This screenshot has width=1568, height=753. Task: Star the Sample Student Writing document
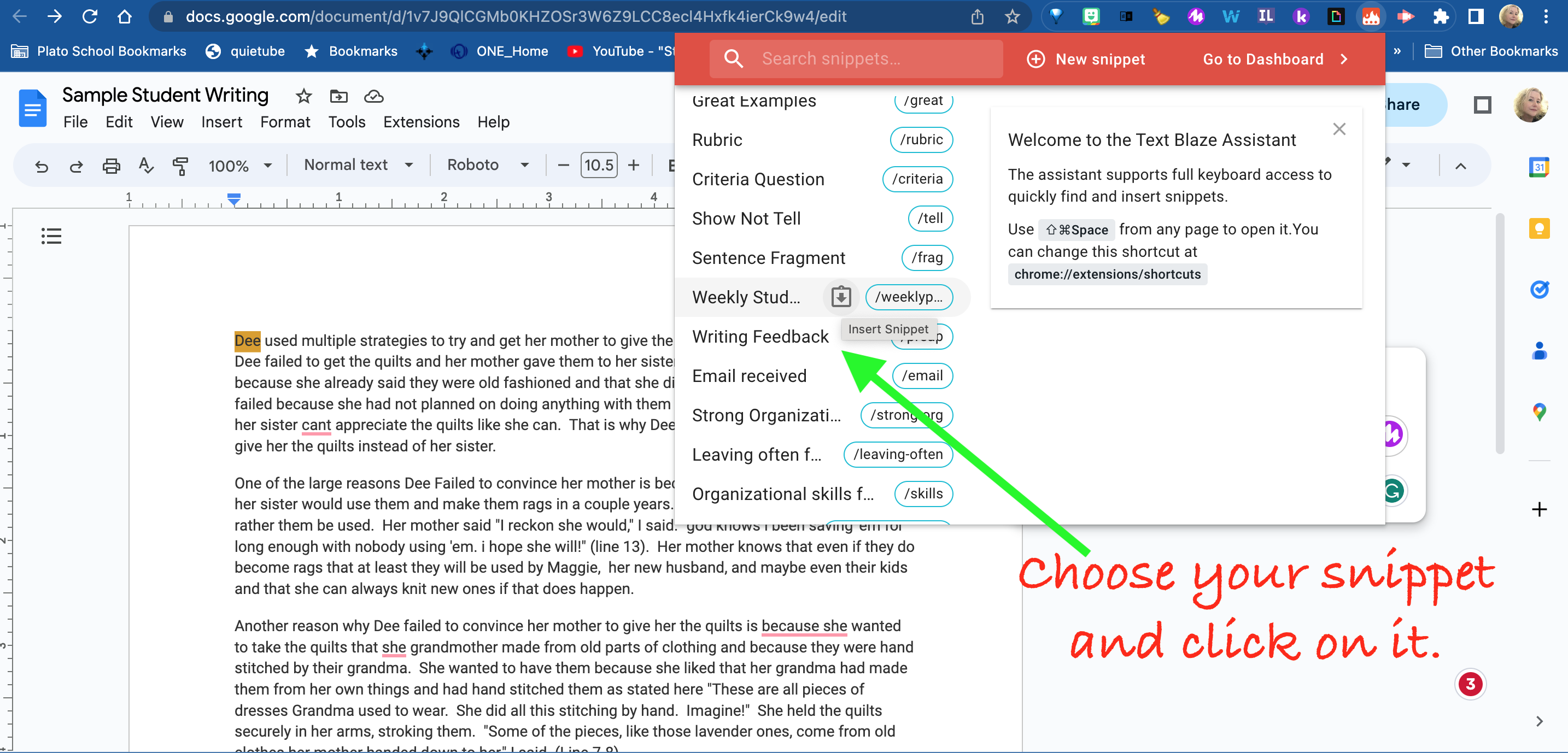(304, 96)
